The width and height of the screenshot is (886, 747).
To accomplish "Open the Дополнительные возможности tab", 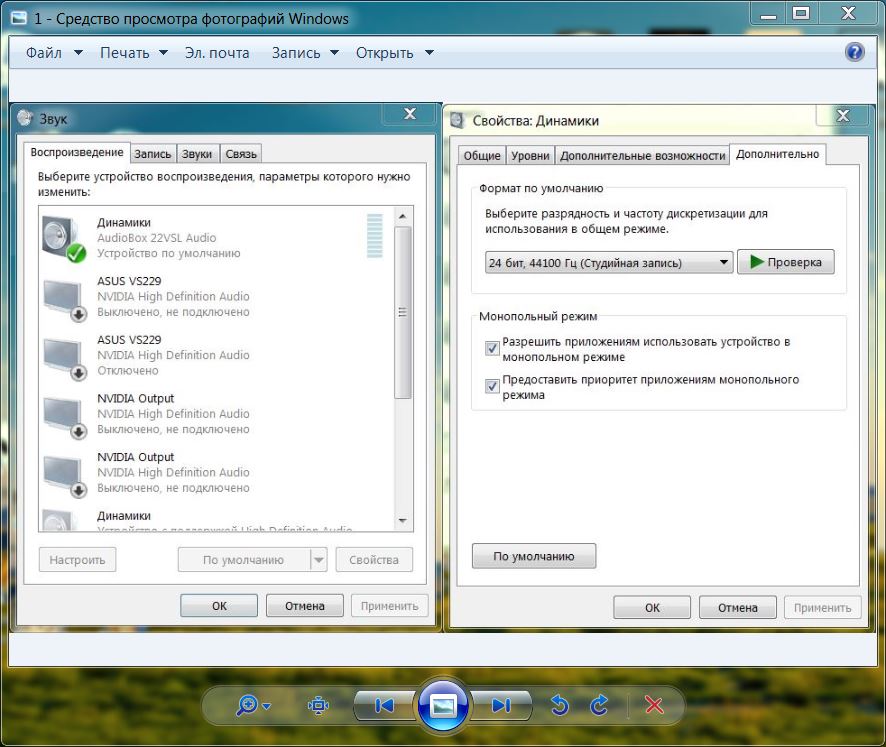I will (642, 155).
